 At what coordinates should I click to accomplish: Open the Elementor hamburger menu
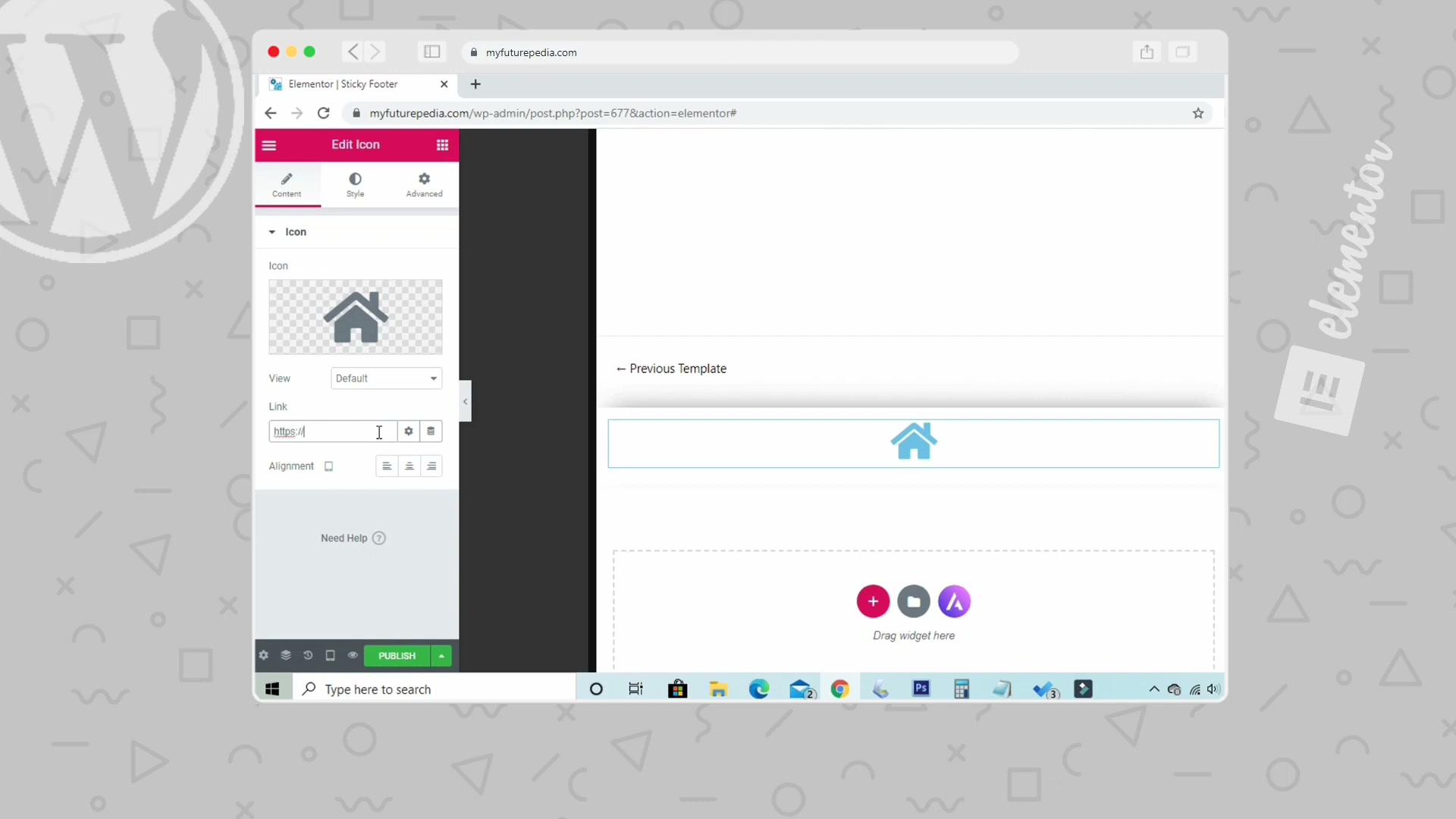[269, 145]
